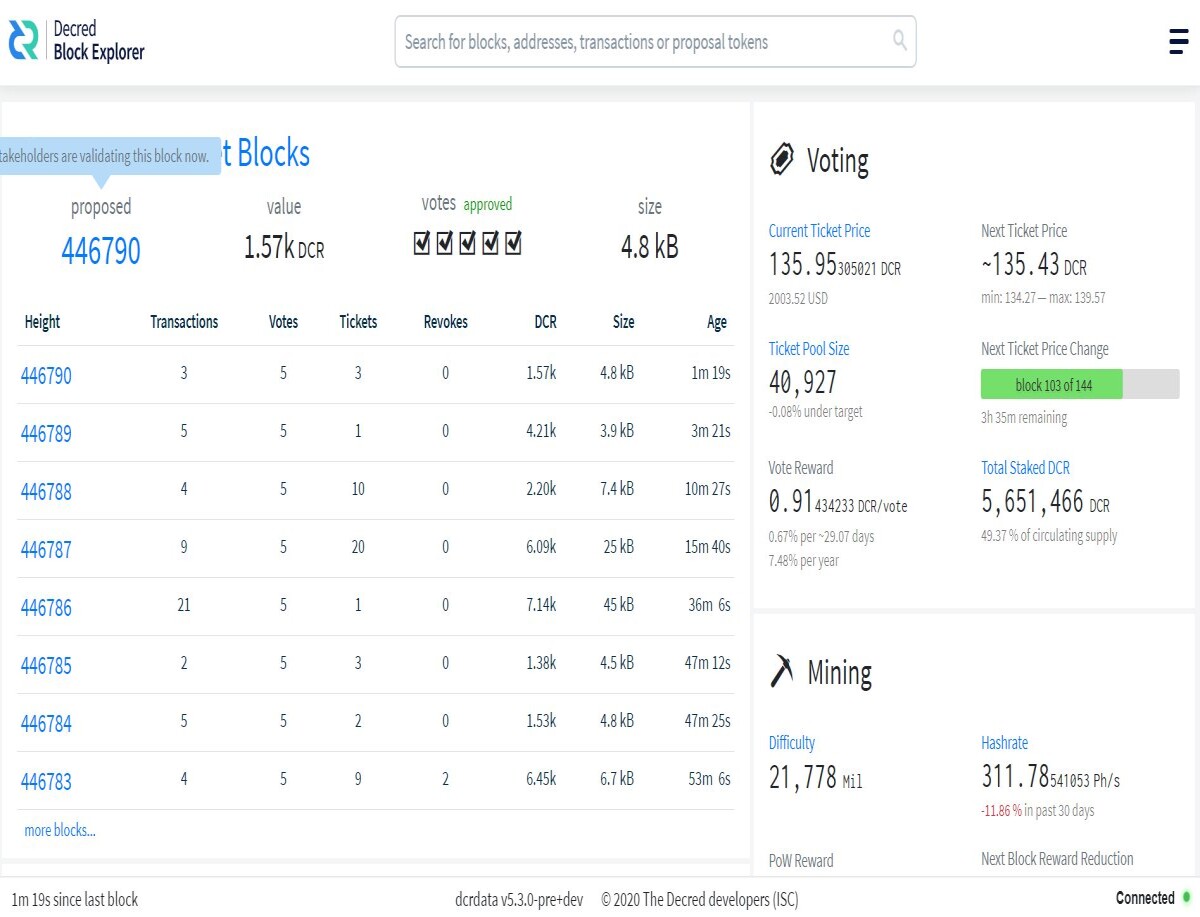
Task: Open block 446785 in table
Action: [x=46, y=665]
